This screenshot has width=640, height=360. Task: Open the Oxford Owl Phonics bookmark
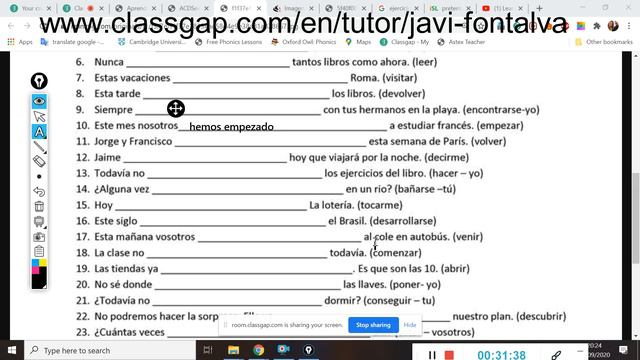coord(304,42)
